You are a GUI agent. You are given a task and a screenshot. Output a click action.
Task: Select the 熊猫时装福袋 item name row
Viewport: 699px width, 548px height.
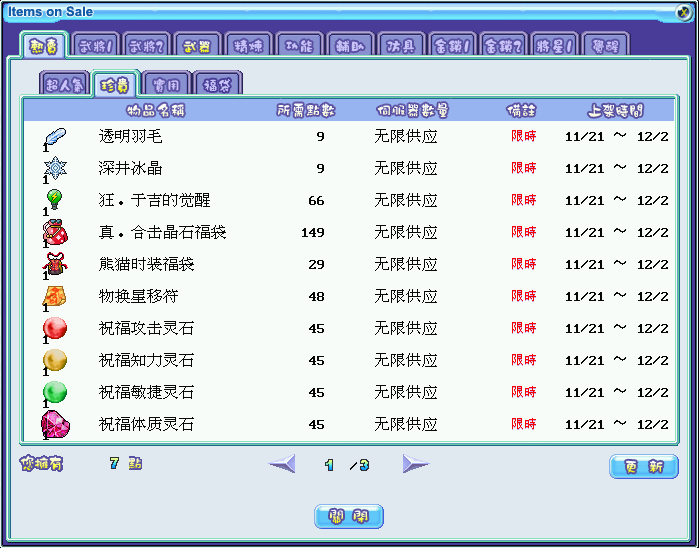146,265
